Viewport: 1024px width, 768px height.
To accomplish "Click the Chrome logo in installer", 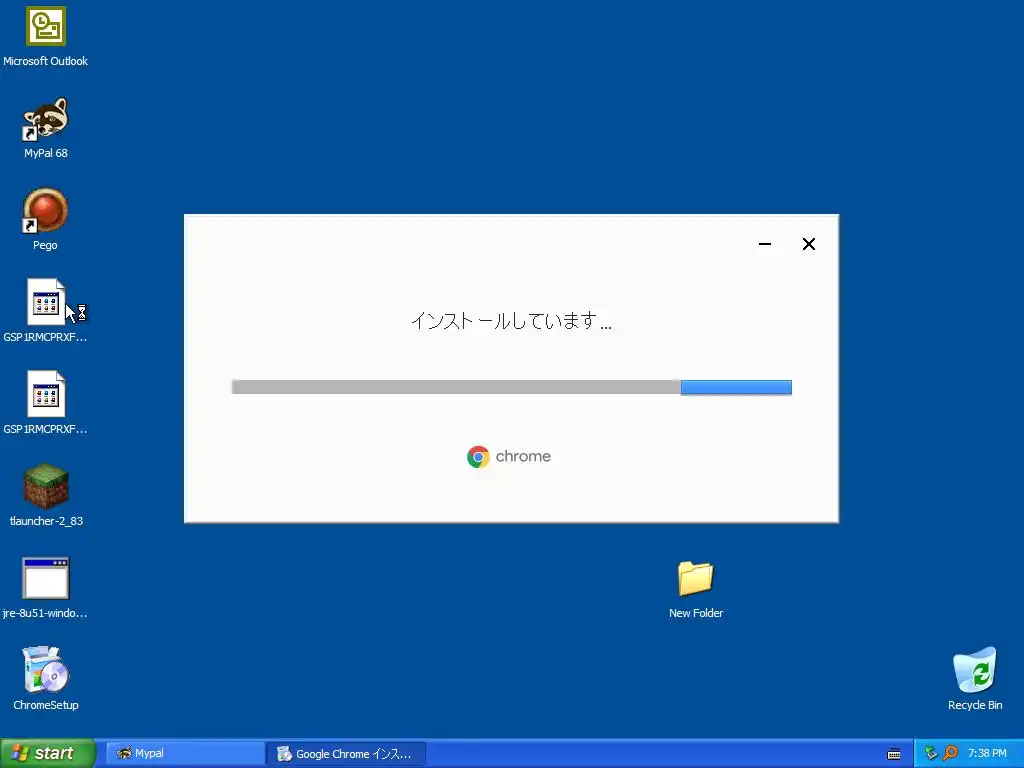I will (x=478, y=456).
